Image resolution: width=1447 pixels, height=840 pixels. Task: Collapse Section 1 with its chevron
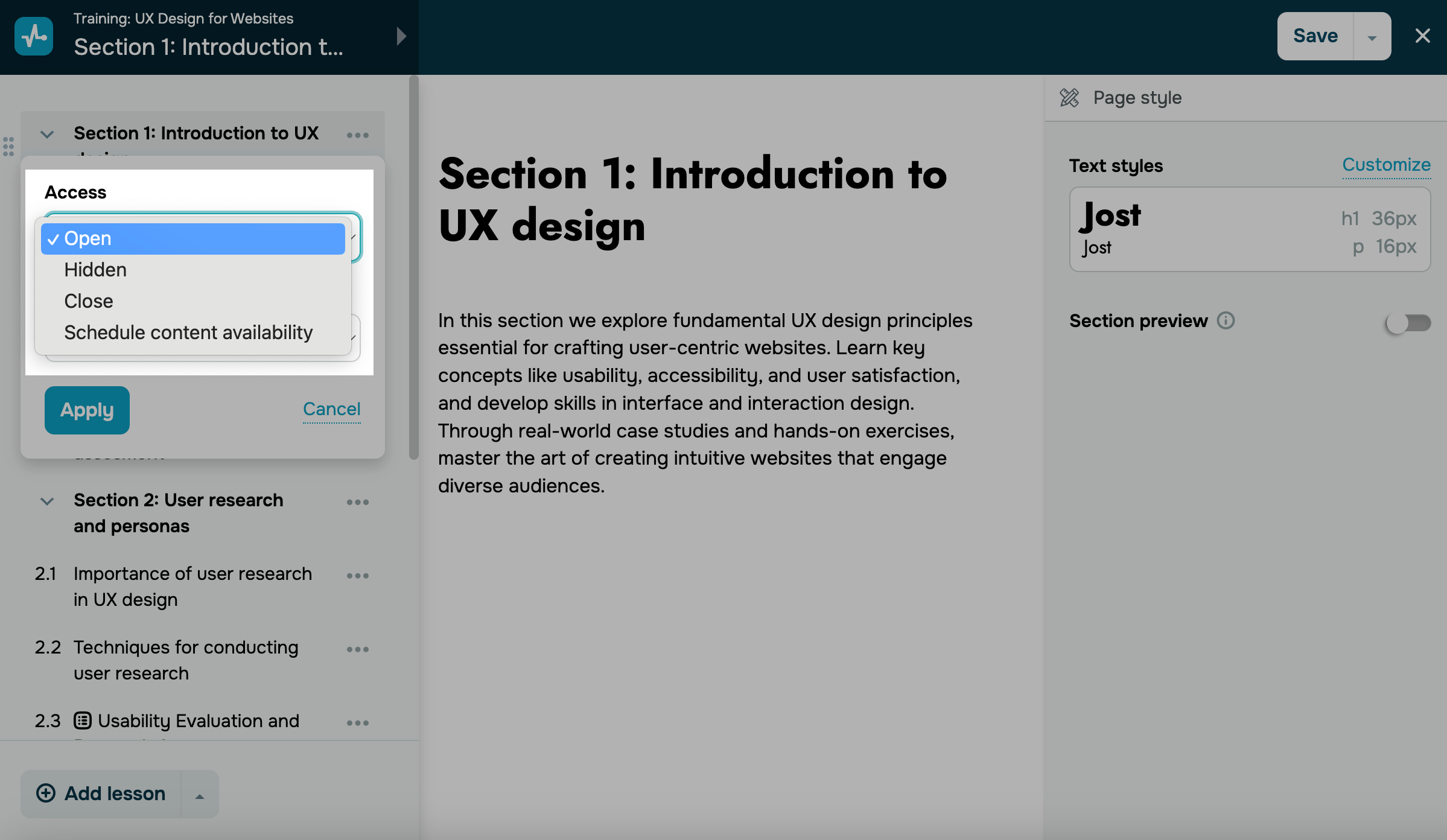coord(47,134)
